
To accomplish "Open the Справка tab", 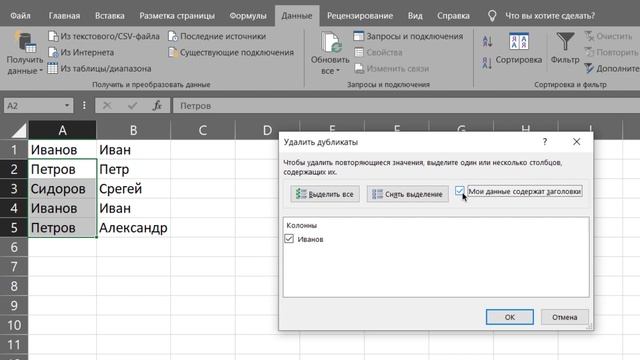I will coord(453,16).
